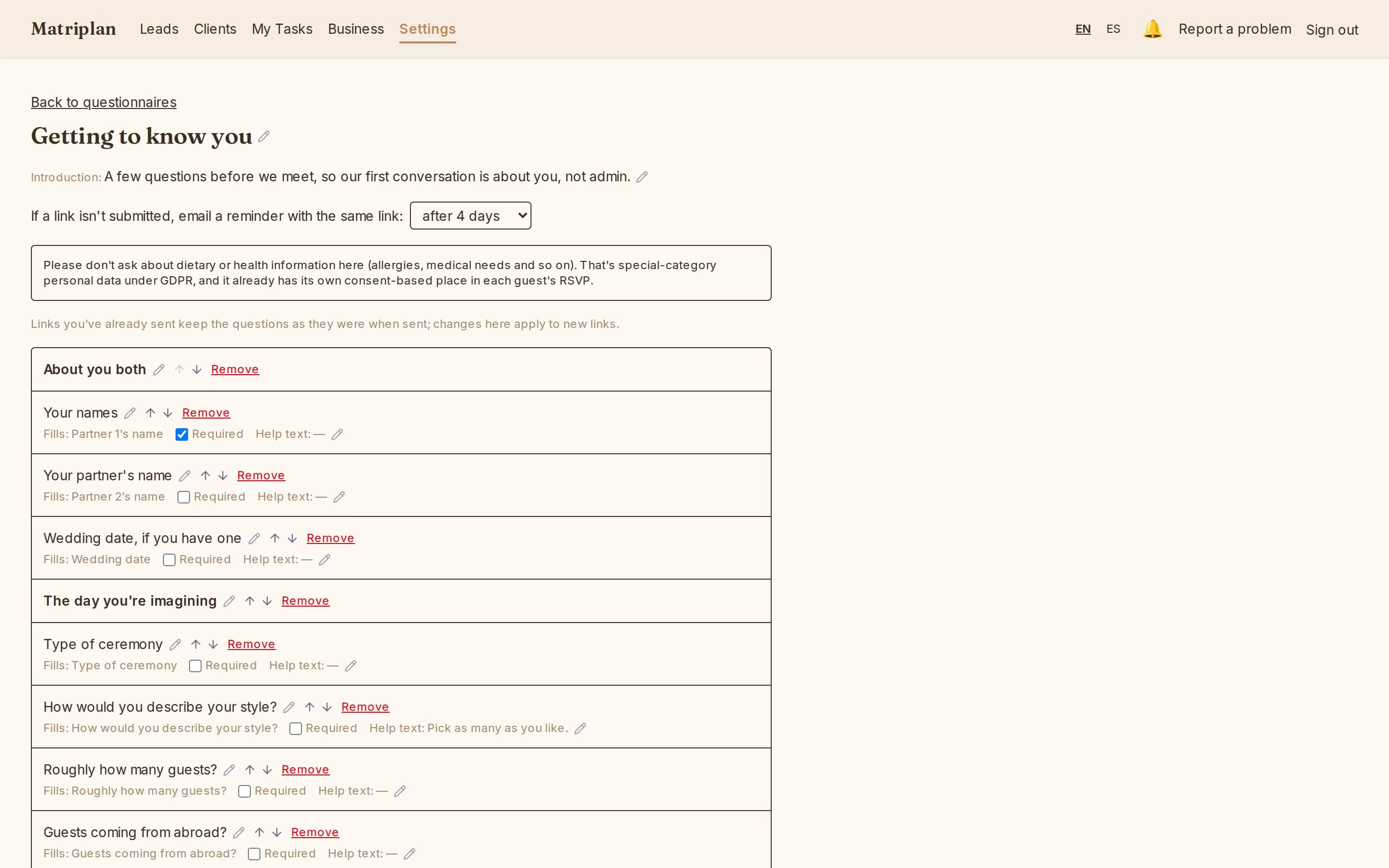Rename the About you both section
The height and width of the screenshot is (868, 1389).
(158, 370)
